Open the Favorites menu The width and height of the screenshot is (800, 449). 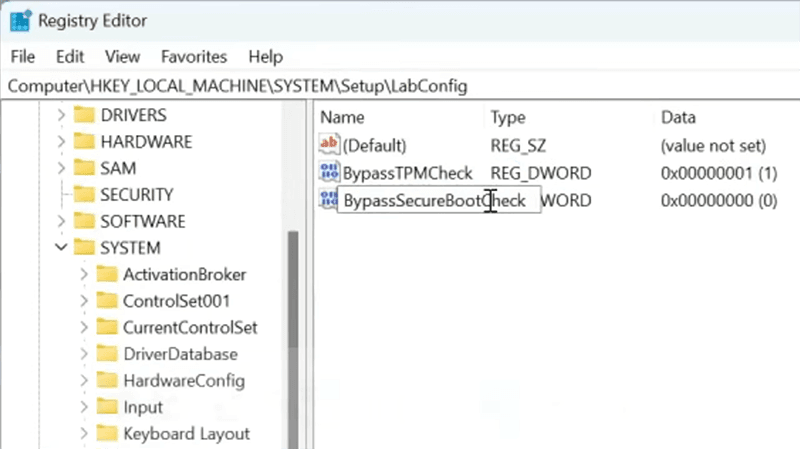click(194, 57)
